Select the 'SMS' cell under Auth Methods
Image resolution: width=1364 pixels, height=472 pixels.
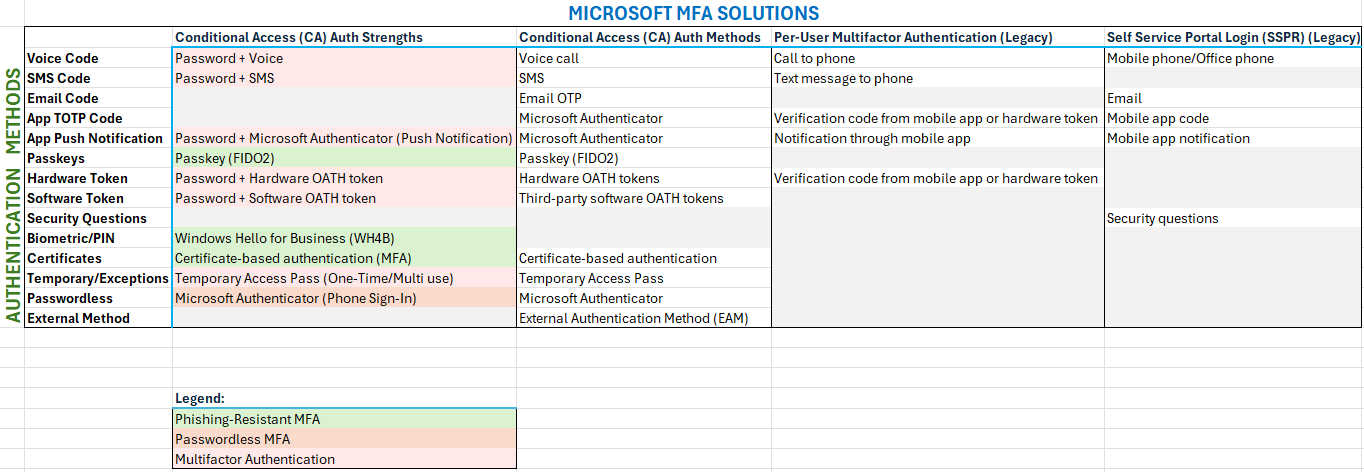click(x=644, y=78)
